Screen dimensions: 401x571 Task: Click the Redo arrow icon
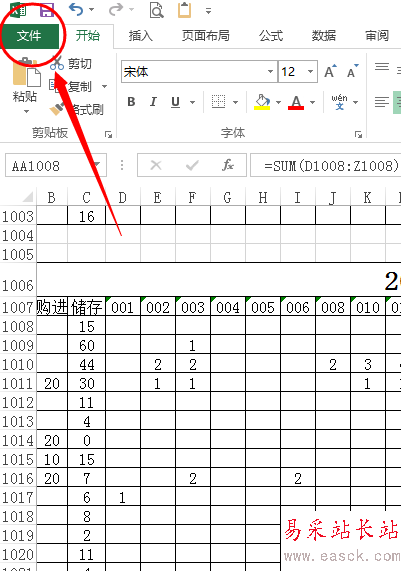[116, 9]
